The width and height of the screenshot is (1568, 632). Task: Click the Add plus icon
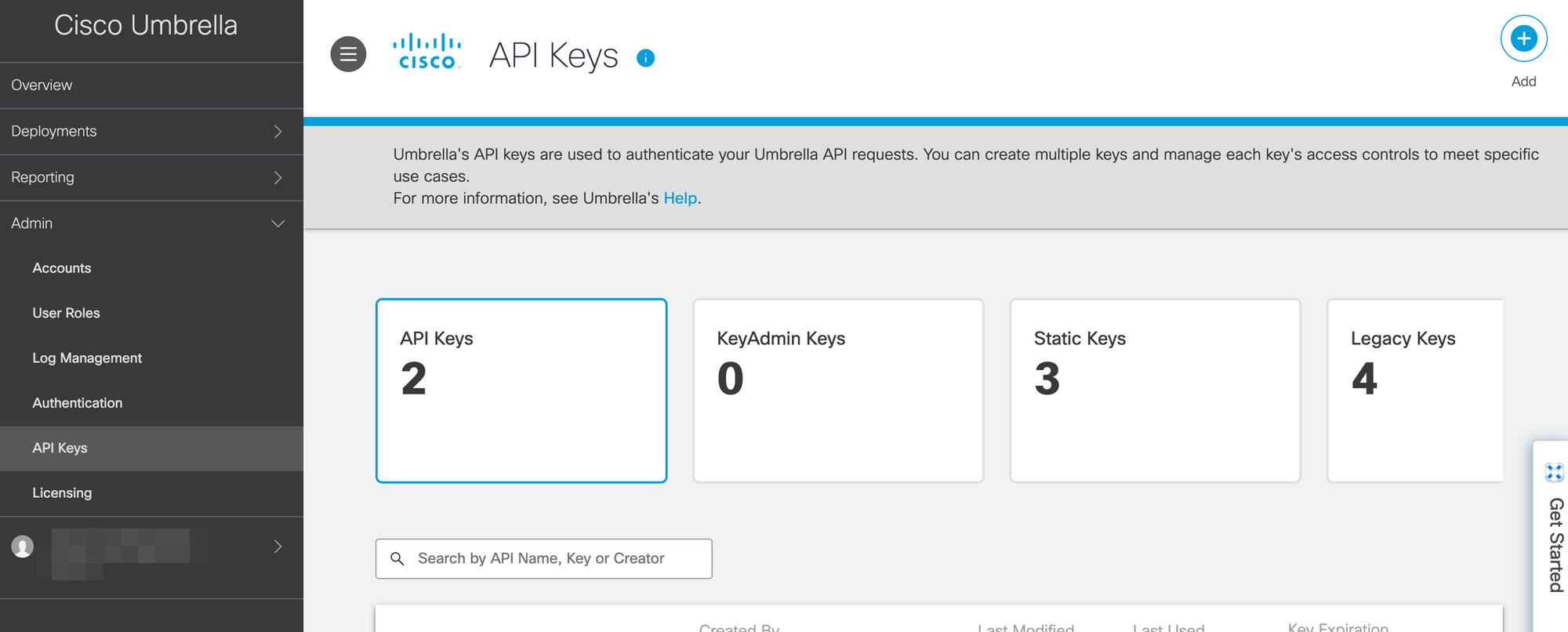click(x=1523, y=38)
